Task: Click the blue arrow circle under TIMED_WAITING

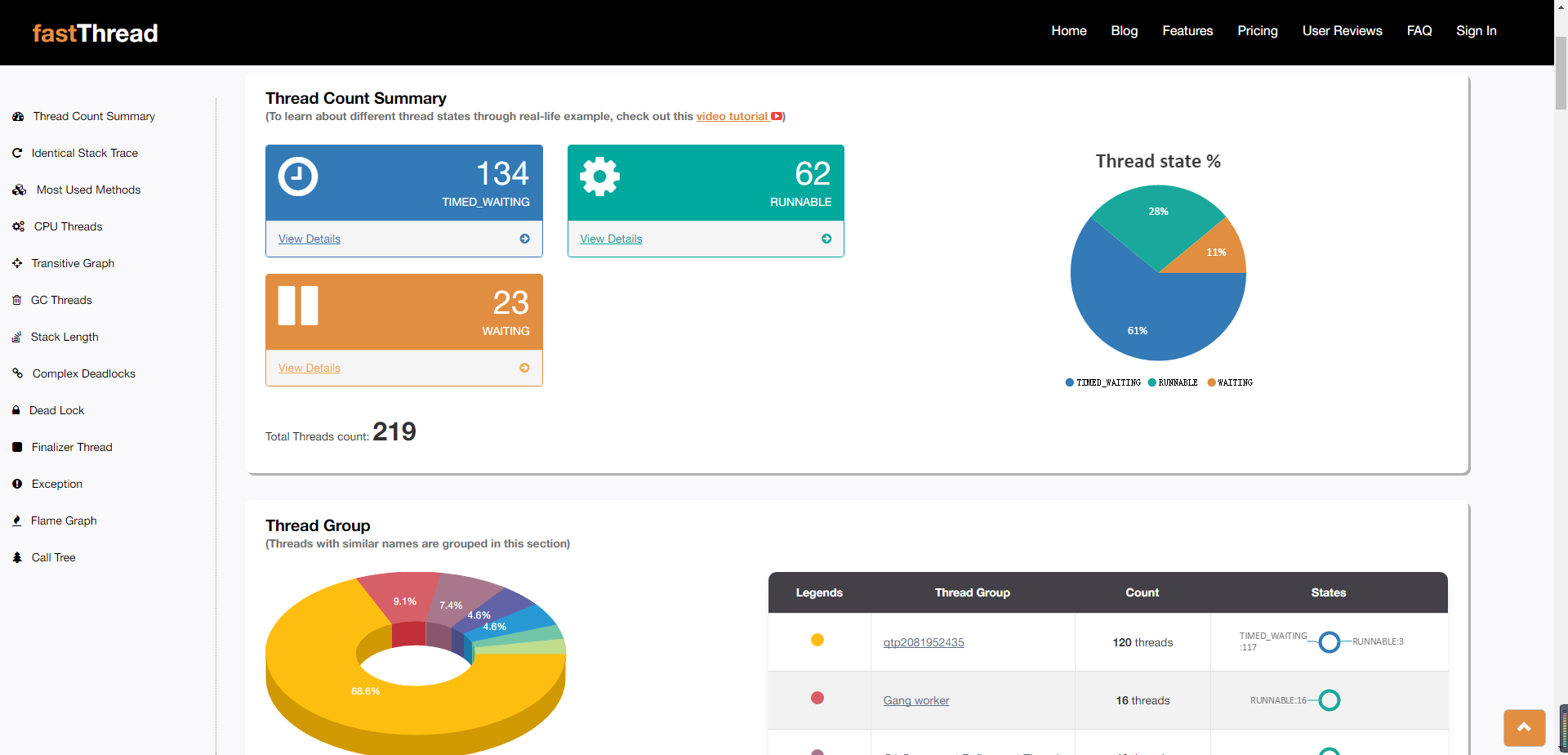Action: (x=524, y=239)
